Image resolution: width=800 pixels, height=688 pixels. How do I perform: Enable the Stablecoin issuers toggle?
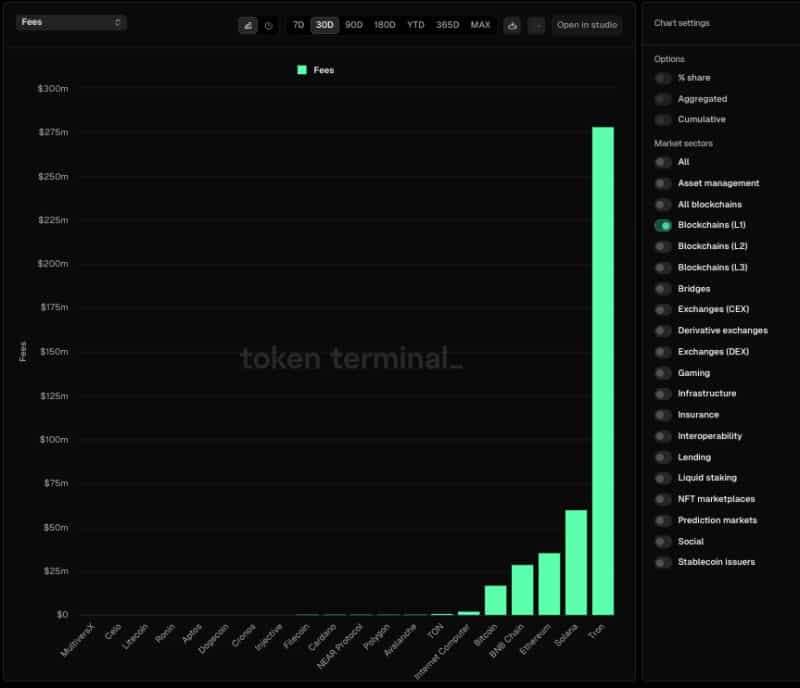point(663,562)
